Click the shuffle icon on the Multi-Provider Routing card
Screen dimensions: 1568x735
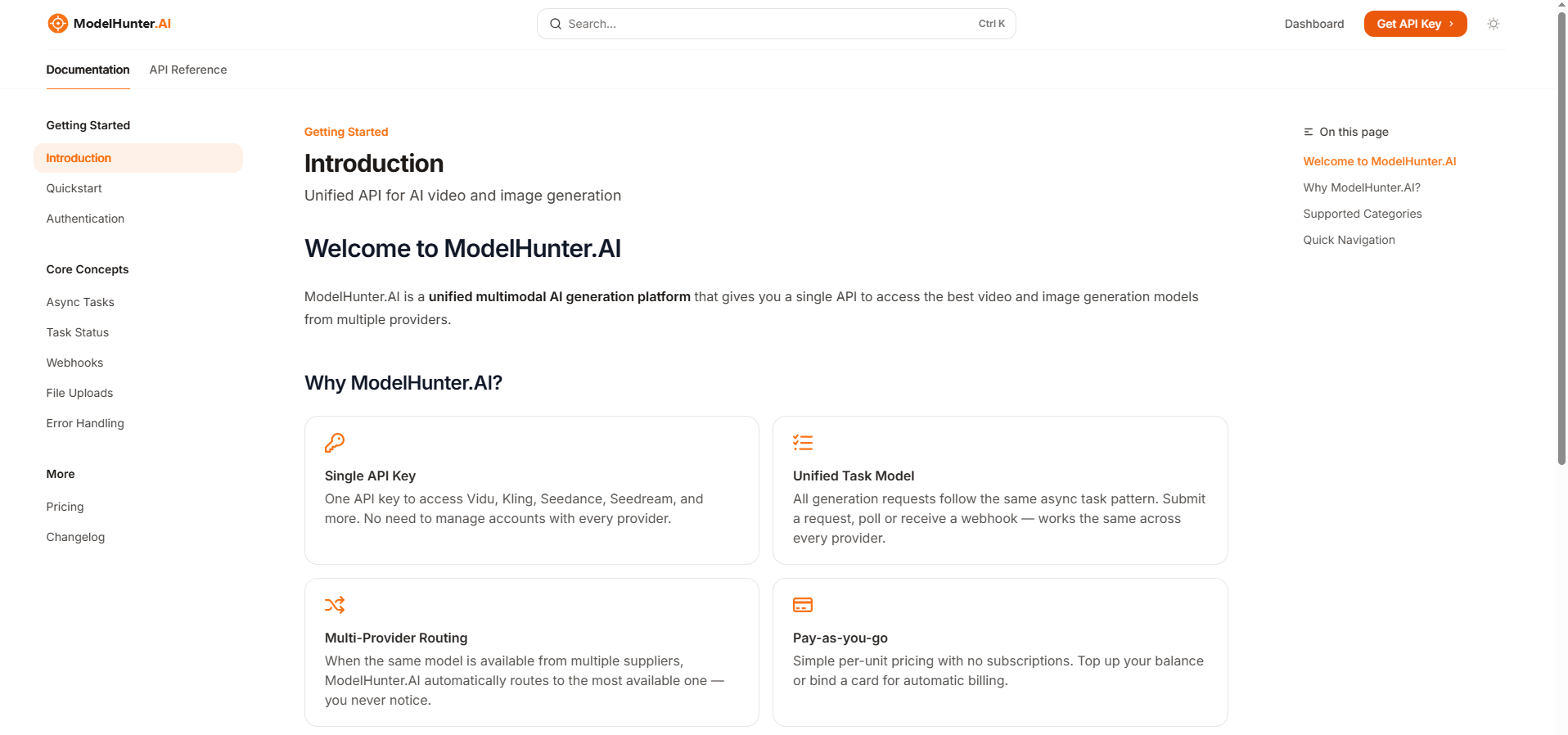[335, 605]
